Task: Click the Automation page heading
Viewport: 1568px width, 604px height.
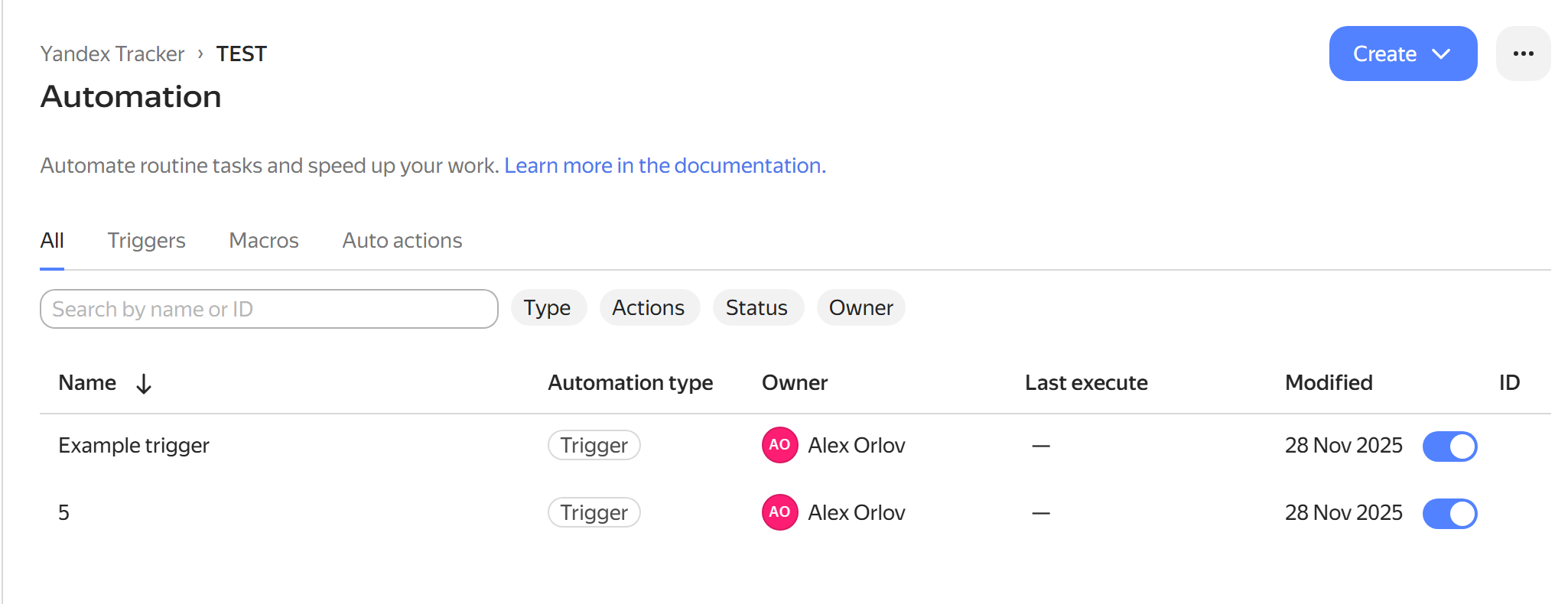Action: pos(131,96)
